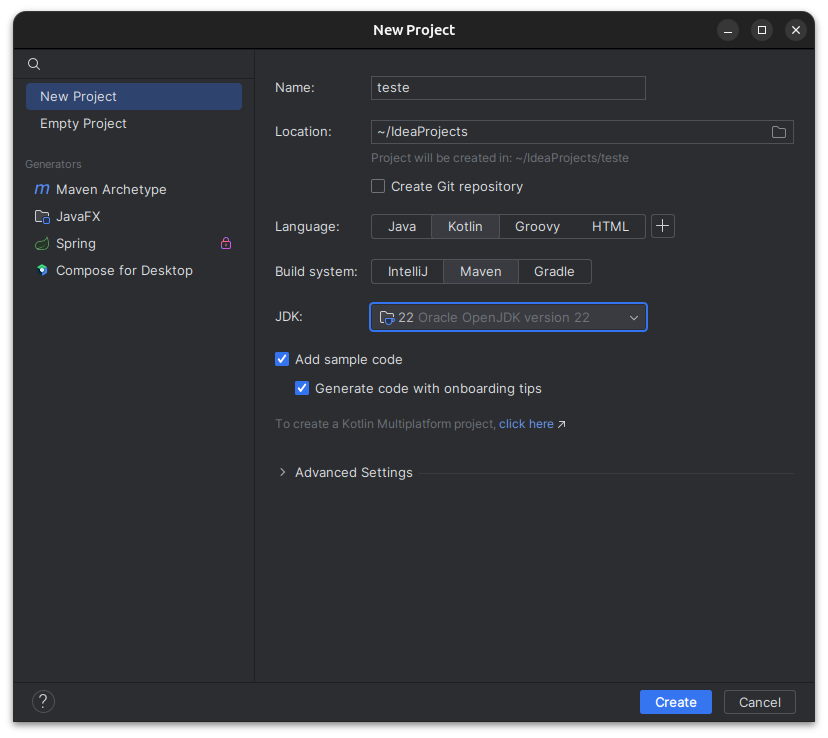This screenshot has height=738, width=828.
Task: Click the Generators section label
Action: point(53,164)
